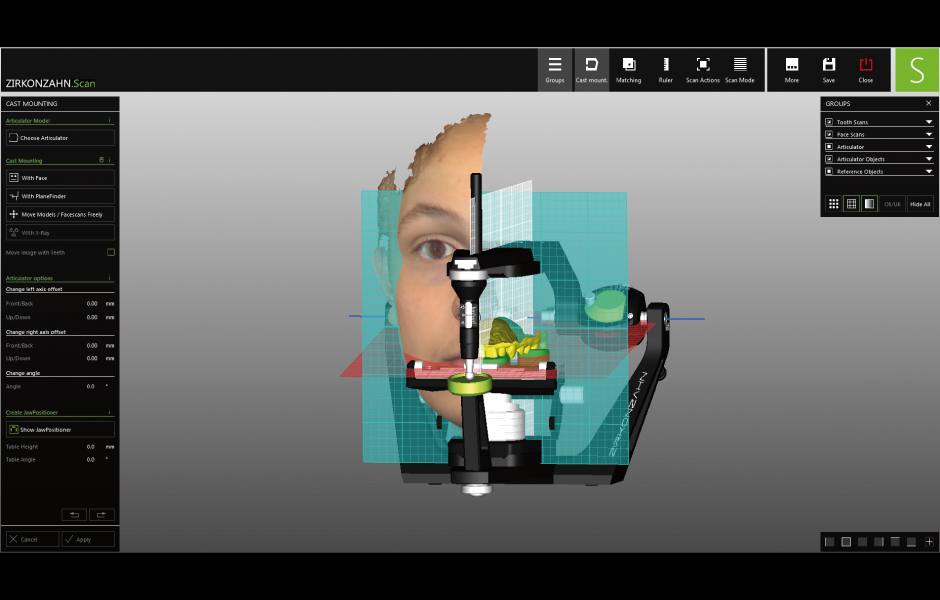Save the project with the Save icon

click(x=829, y=69)
